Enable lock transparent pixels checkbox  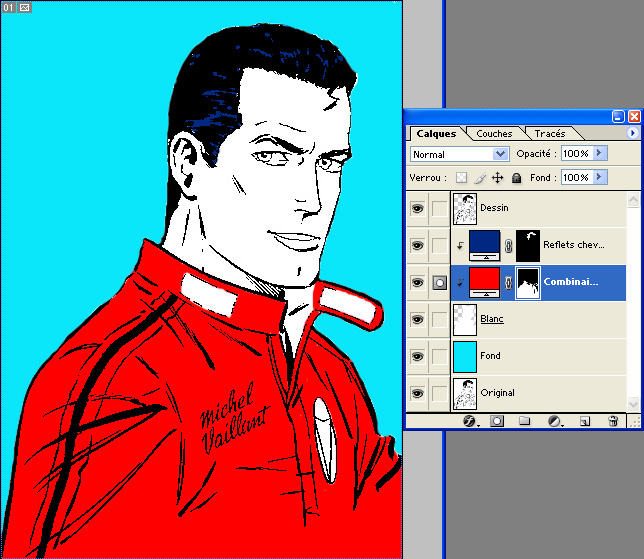pos(461,177)
